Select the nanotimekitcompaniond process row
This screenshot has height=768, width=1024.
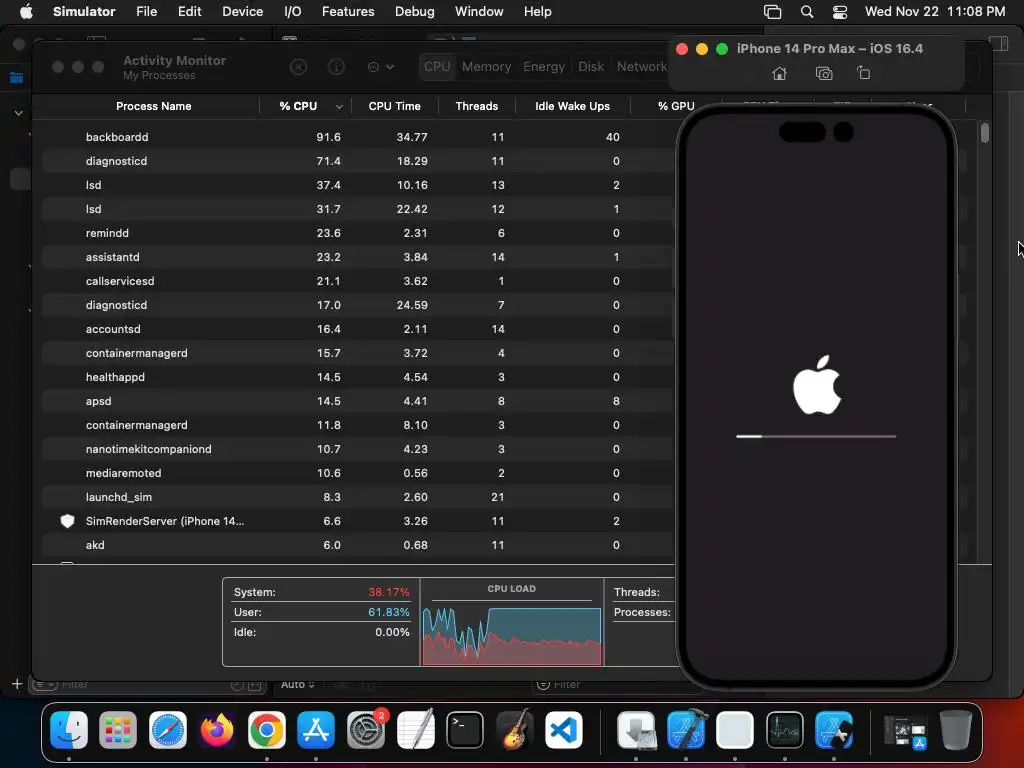coord(358,449)
